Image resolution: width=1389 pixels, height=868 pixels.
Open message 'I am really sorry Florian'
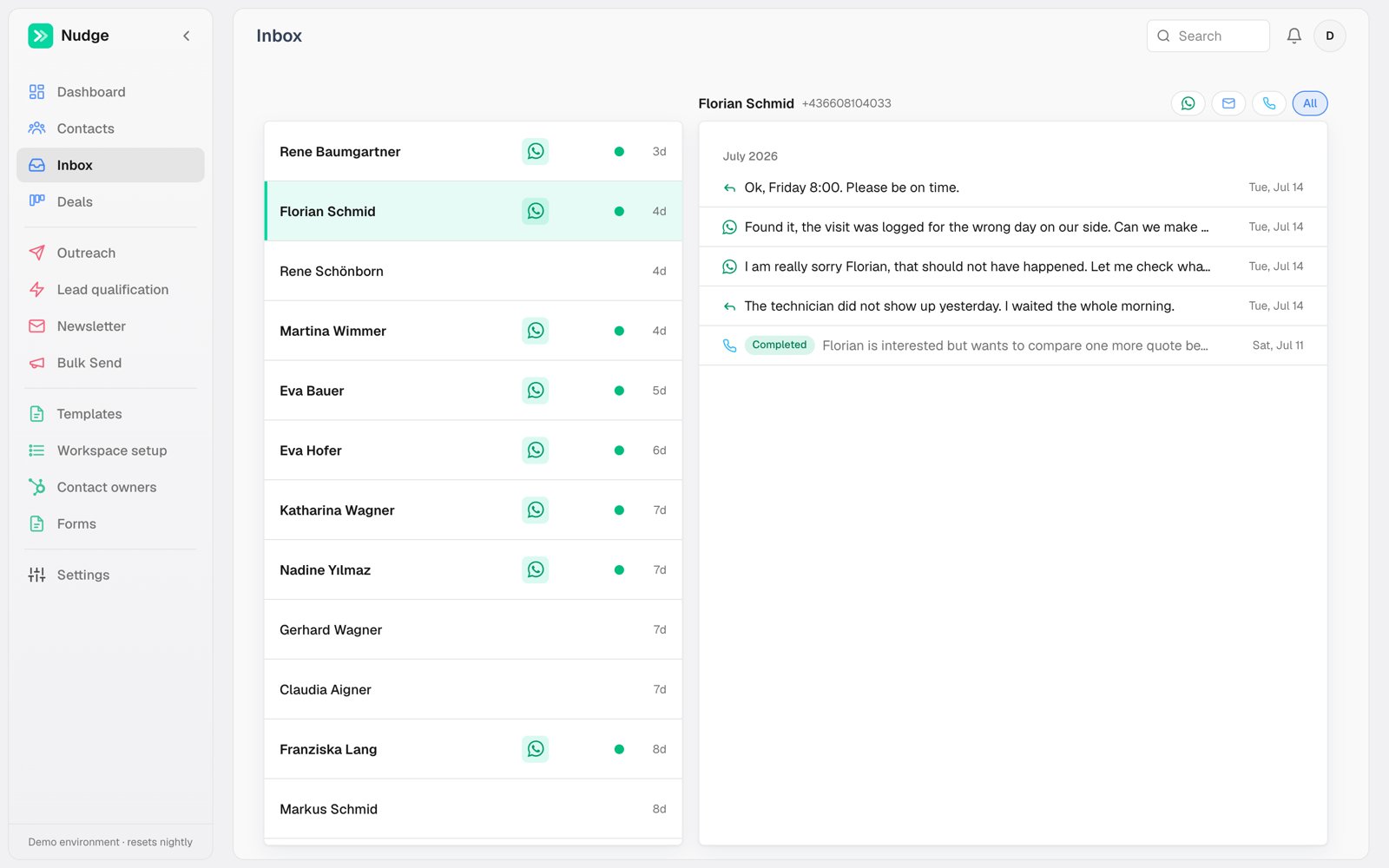click(x=1013, y=266)
